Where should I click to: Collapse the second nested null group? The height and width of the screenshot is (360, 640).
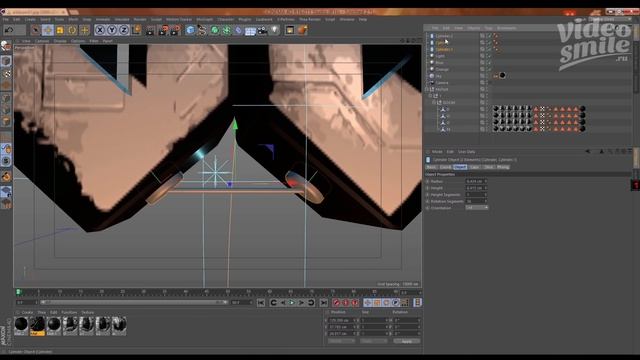(430, 96)
